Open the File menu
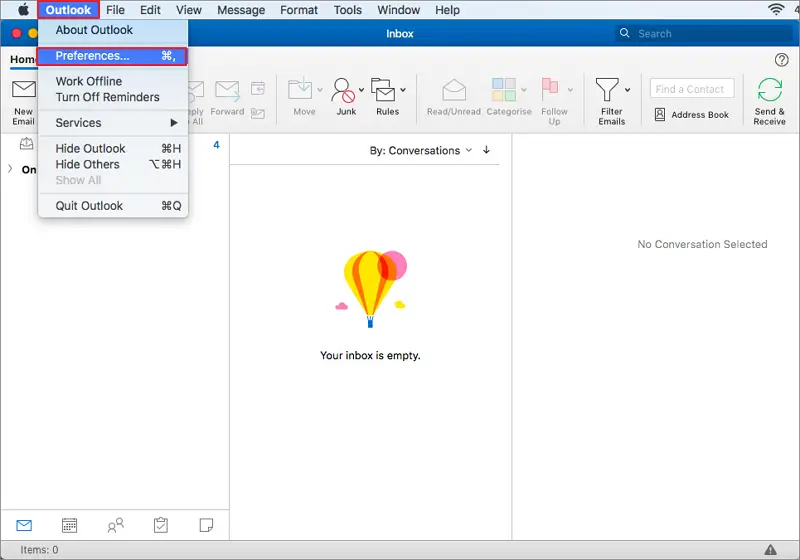Screen dimensions: 800x560 tap(115, 10)
